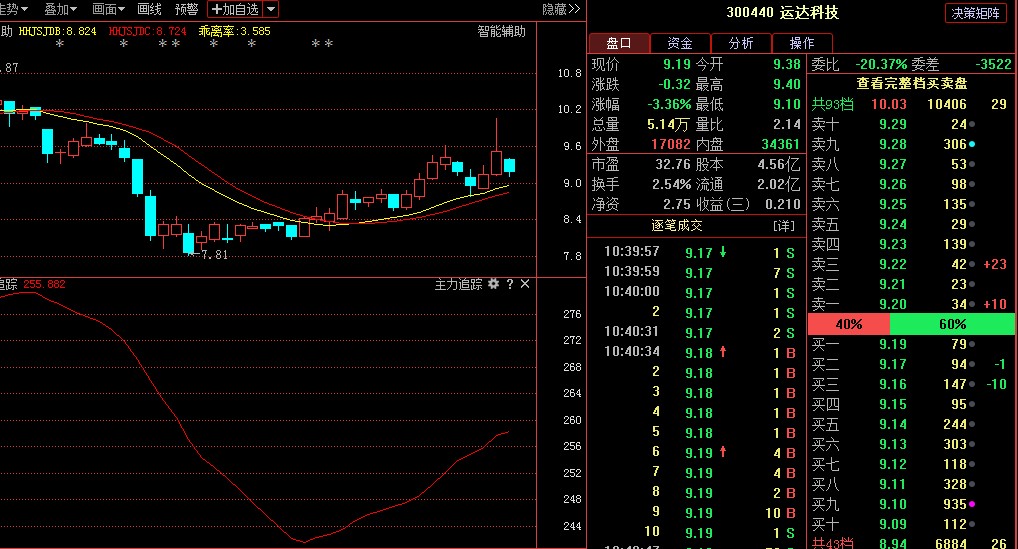Open the 画面 layout dropdown menu
The height and width of the screenshot is (549, 1018).
(x=108, y=9)
